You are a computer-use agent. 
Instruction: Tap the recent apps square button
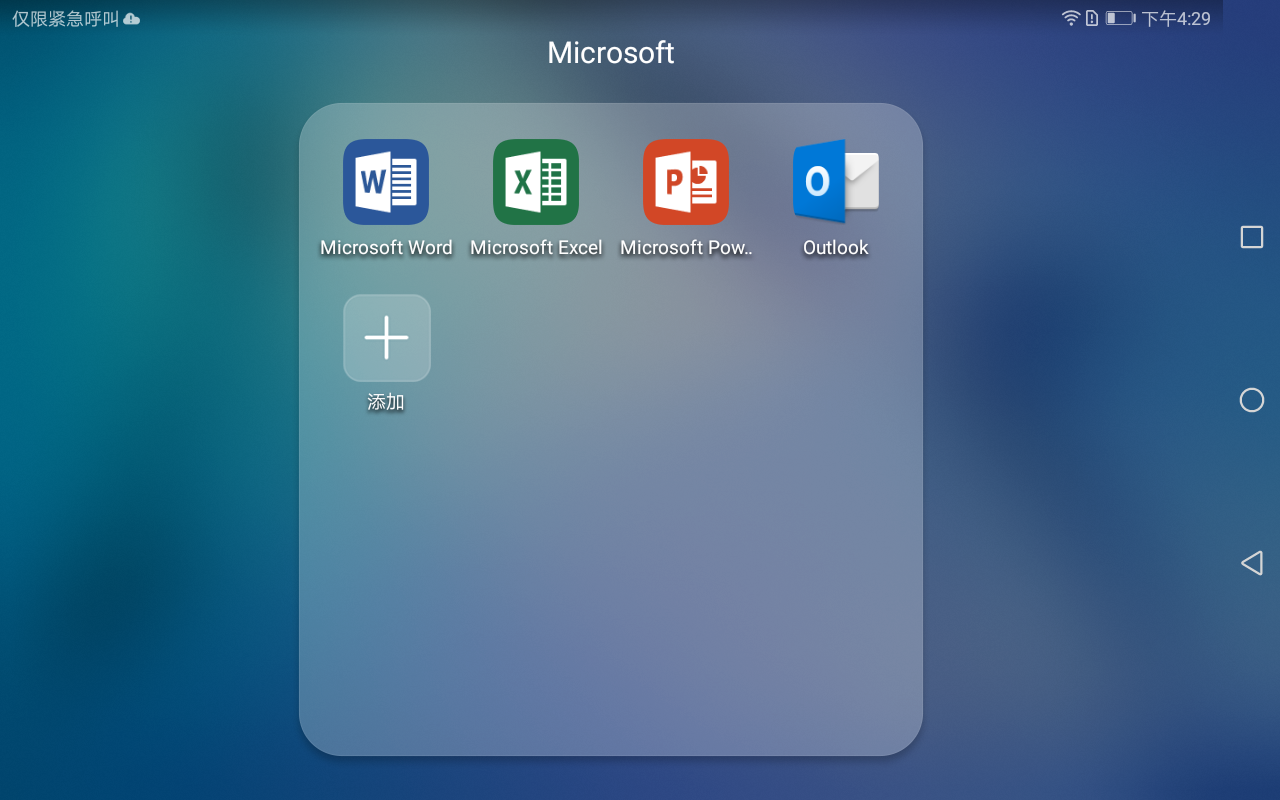pos(1252,237)
